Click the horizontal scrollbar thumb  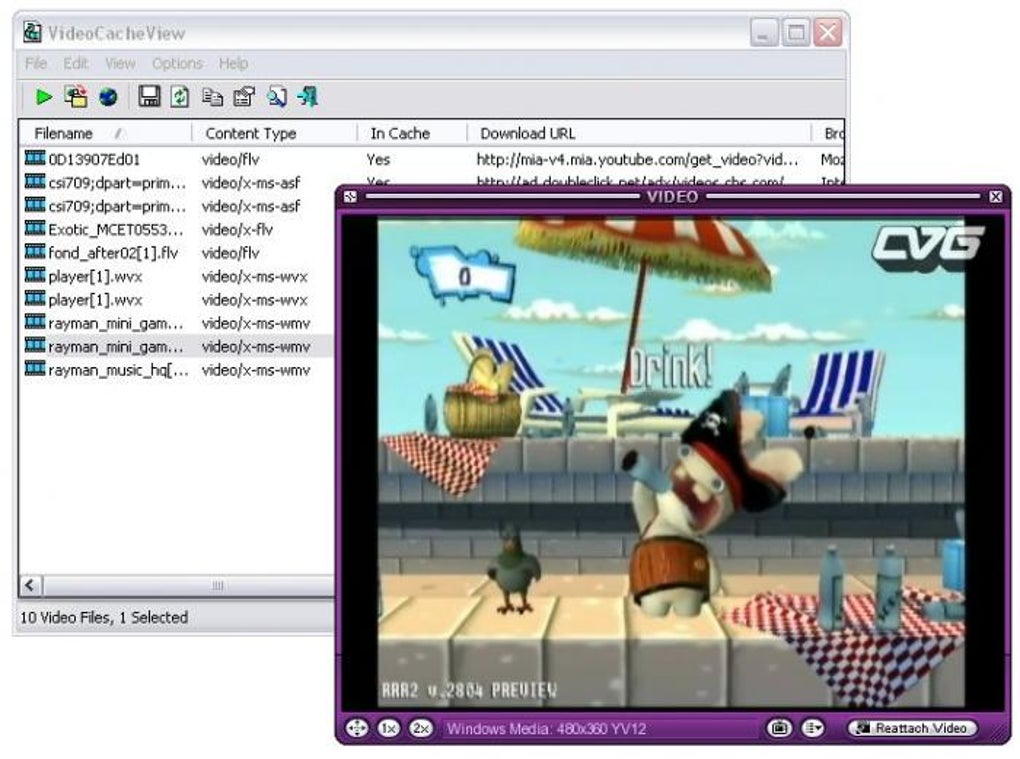(218, 585)
